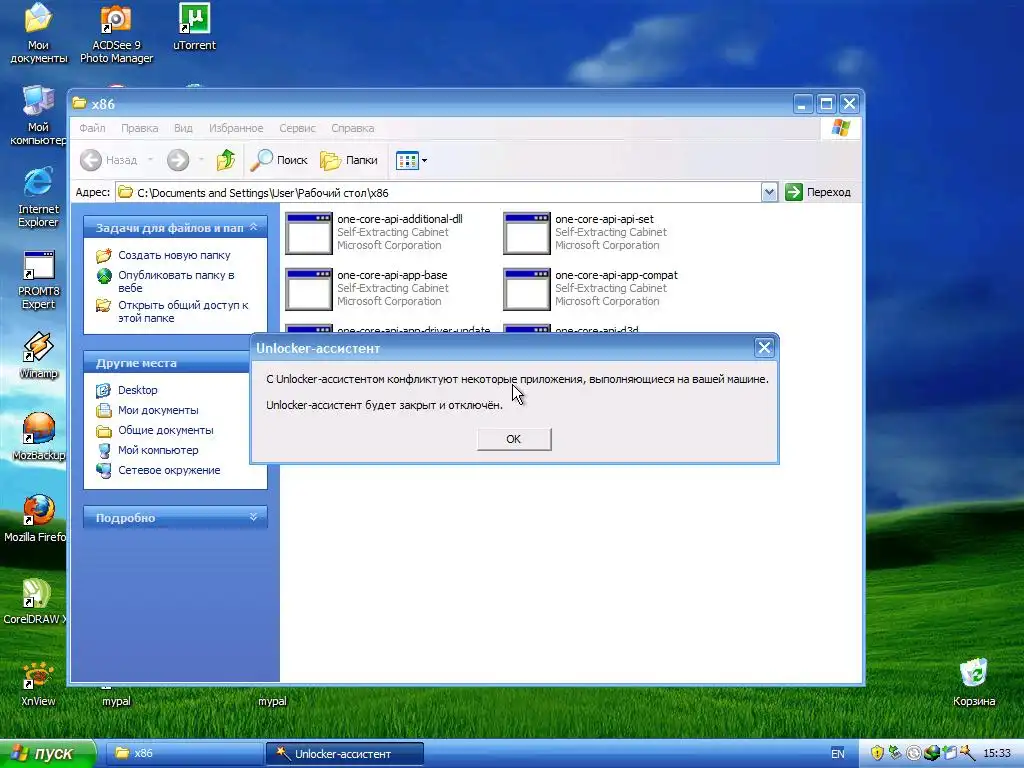
Task: Select the CorelDRAW desktop icon
Action: click(36, 593)
